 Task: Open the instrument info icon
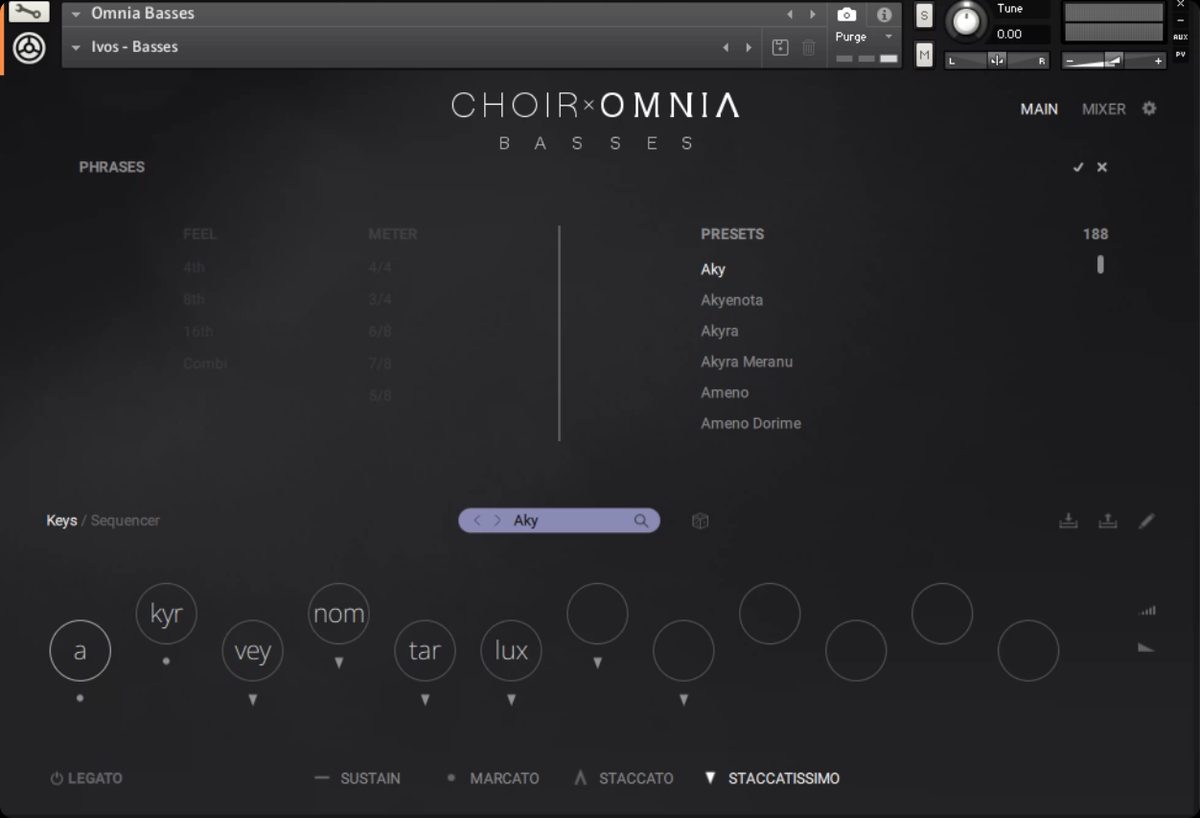coord(884,15)
